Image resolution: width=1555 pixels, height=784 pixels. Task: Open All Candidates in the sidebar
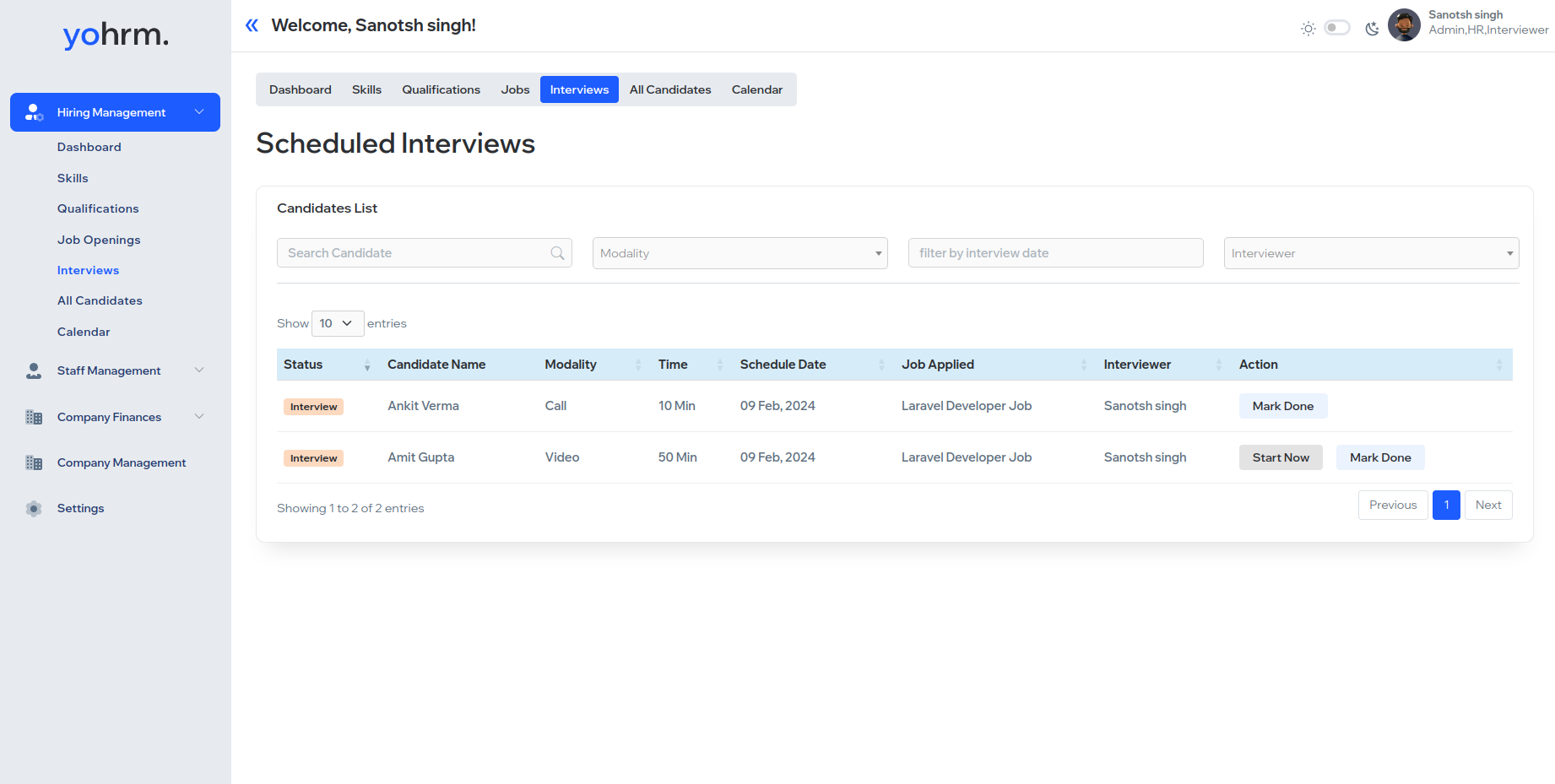(x=100, y=300)
